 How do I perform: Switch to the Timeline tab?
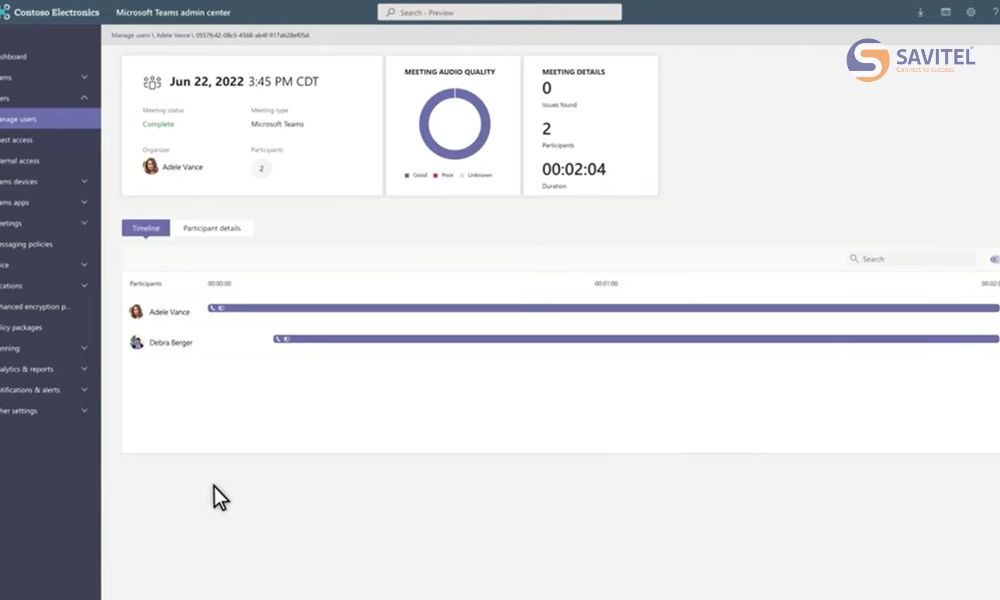pos(146,228)
